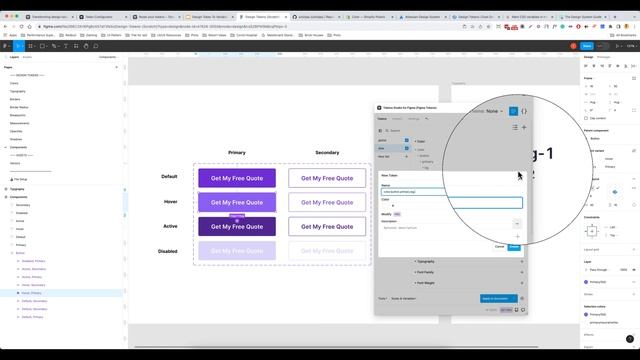Click the Active Secondary button variant on canvas
Screen dimensions: 640x360
point(327,227)
